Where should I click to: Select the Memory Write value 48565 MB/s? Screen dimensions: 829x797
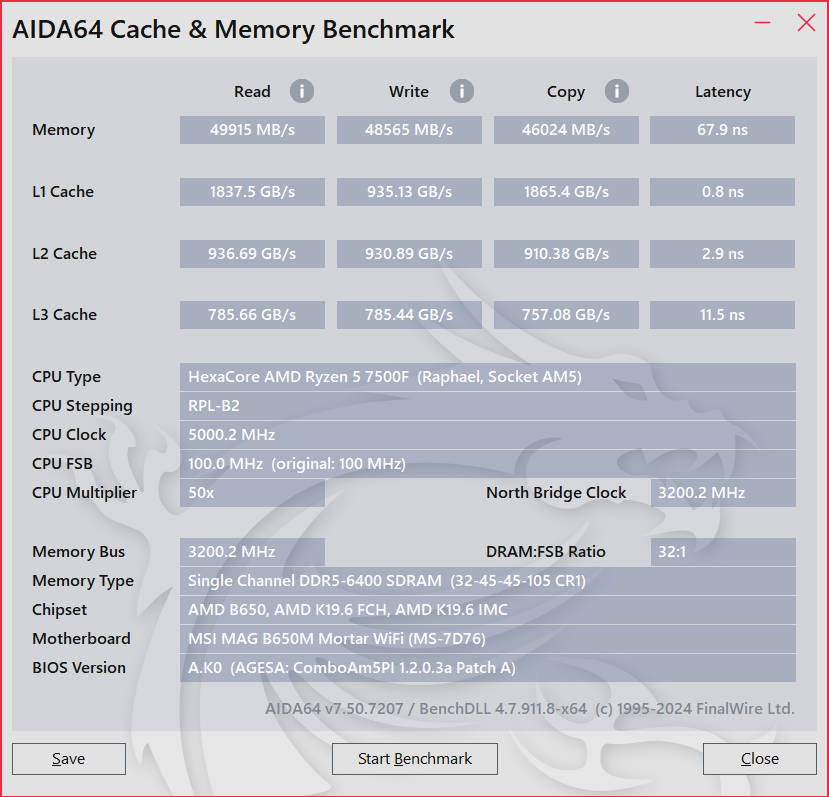coord(409,130)
